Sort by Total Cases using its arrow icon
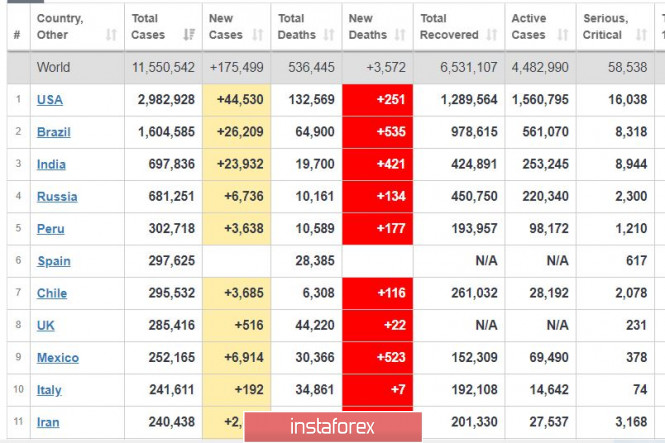The width and height of the screenshot is (665, 443). click(x=189, y=35)
